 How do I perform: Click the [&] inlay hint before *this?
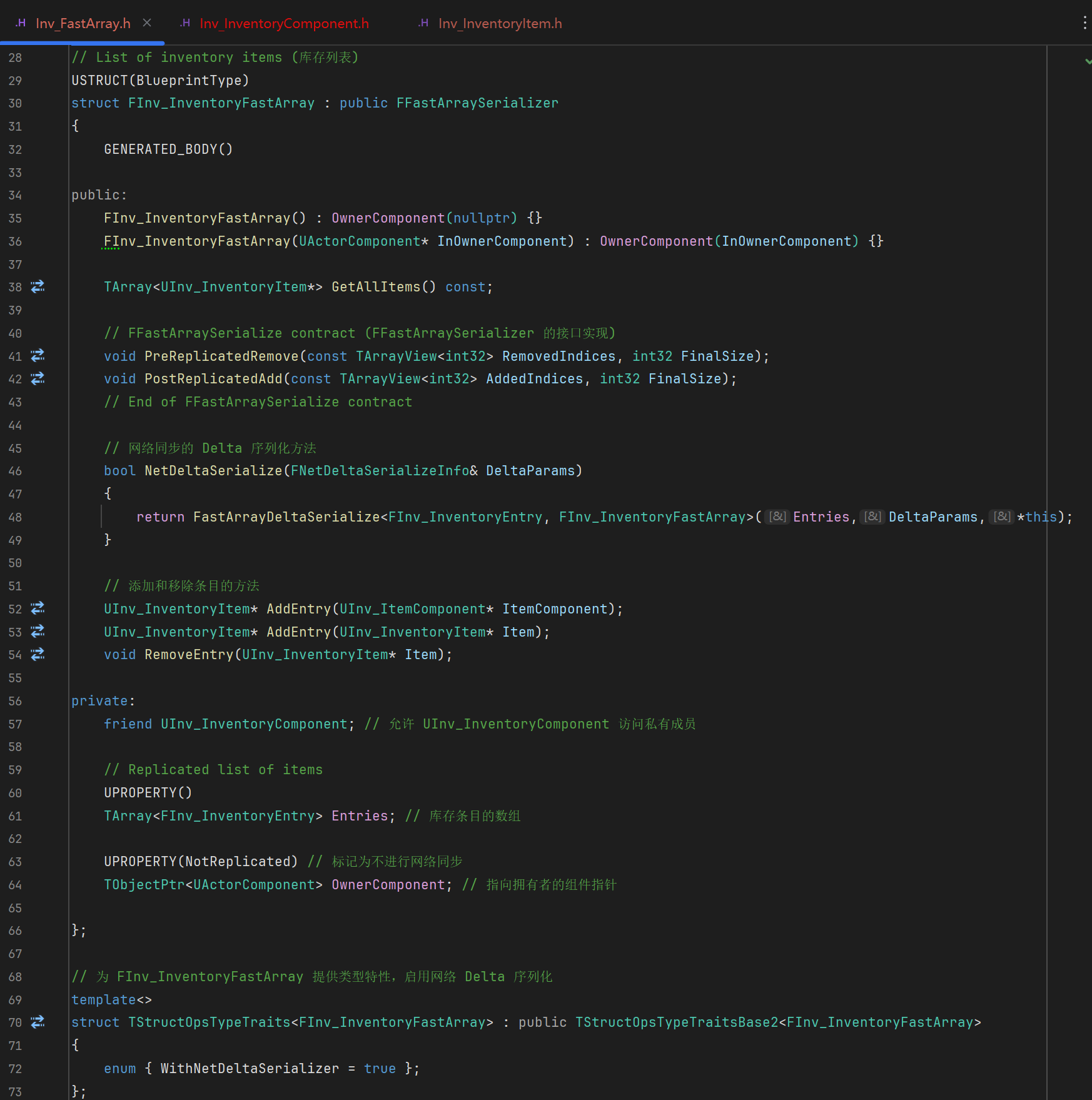pyautogui.click(x=1003, y=517)
